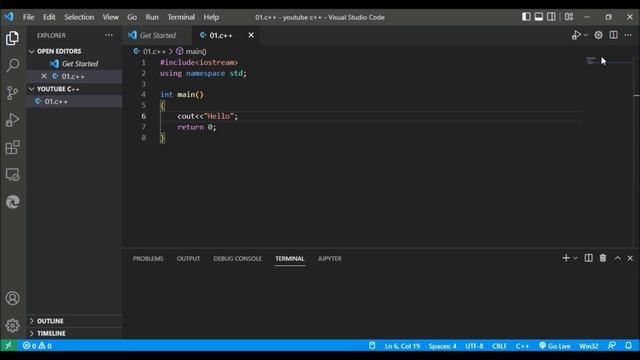Customize the layout from title bar

pyautogui.click(x=569, y=17)
